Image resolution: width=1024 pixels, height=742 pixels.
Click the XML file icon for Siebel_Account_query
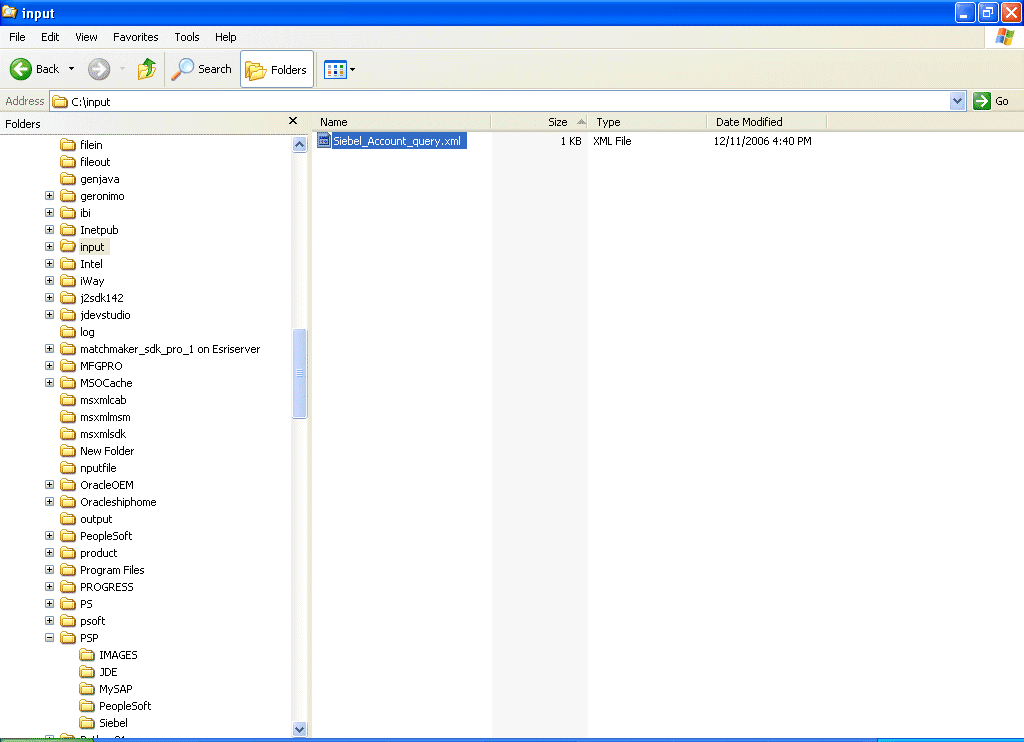pyautogui.click(x=322, y=140)
